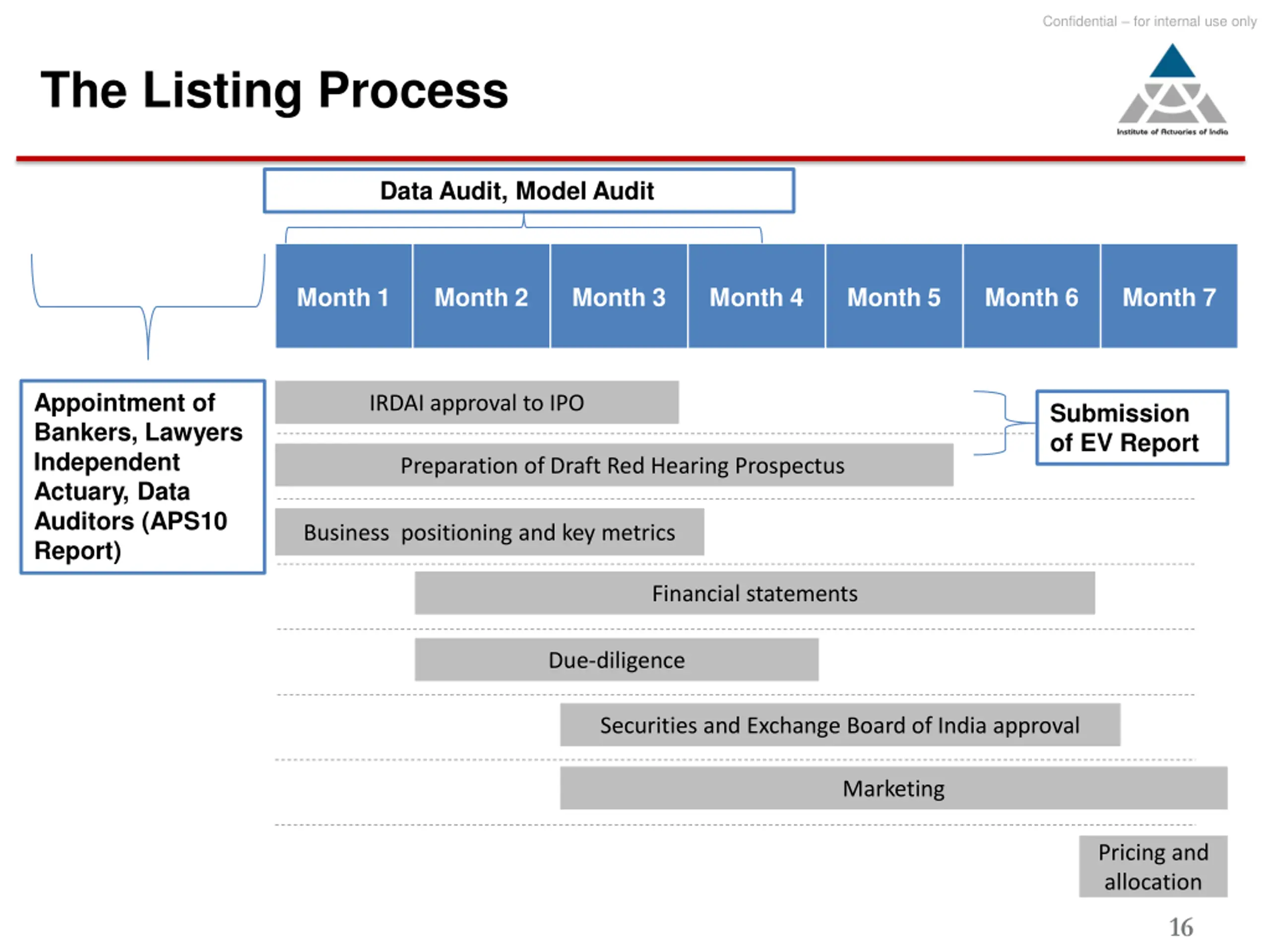Select the Month 6 timeline block
1270x952 pixels.
tap(1031, 296)
